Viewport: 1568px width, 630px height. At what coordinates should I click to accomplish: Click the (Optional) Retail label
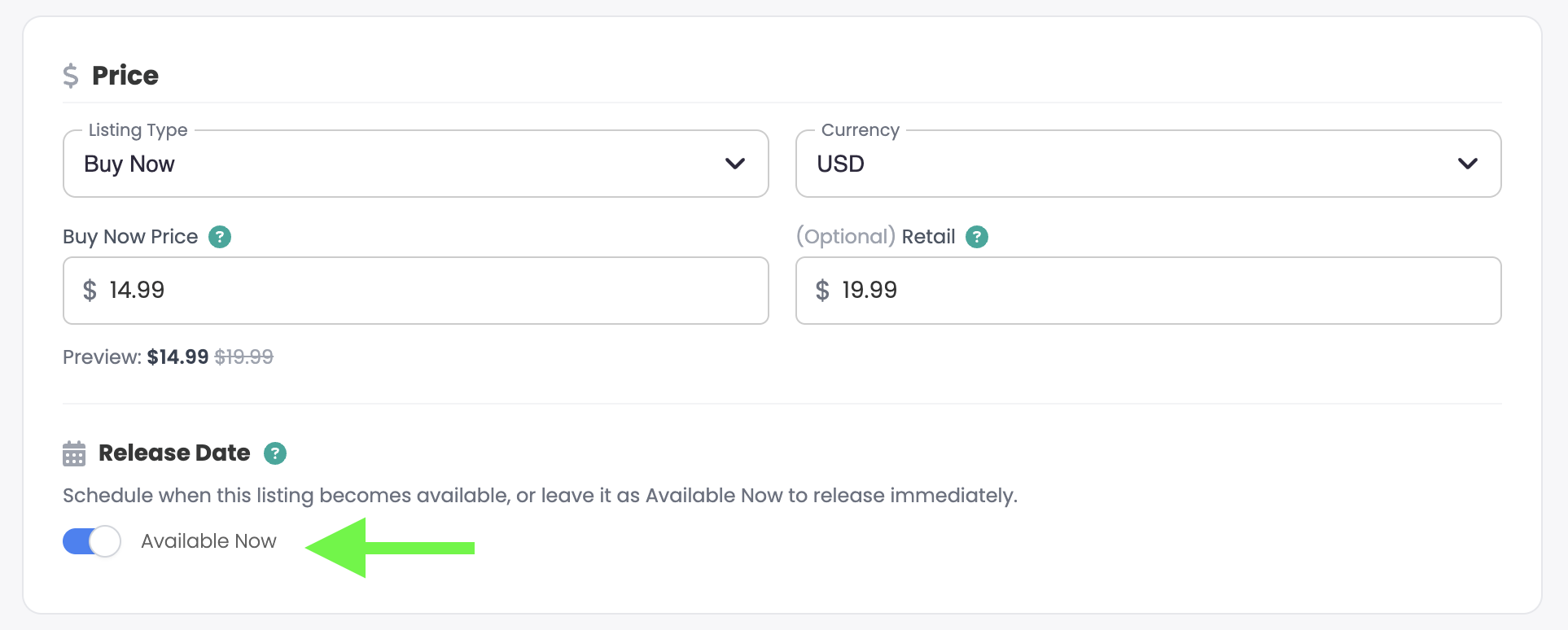(x=876, y=237)
